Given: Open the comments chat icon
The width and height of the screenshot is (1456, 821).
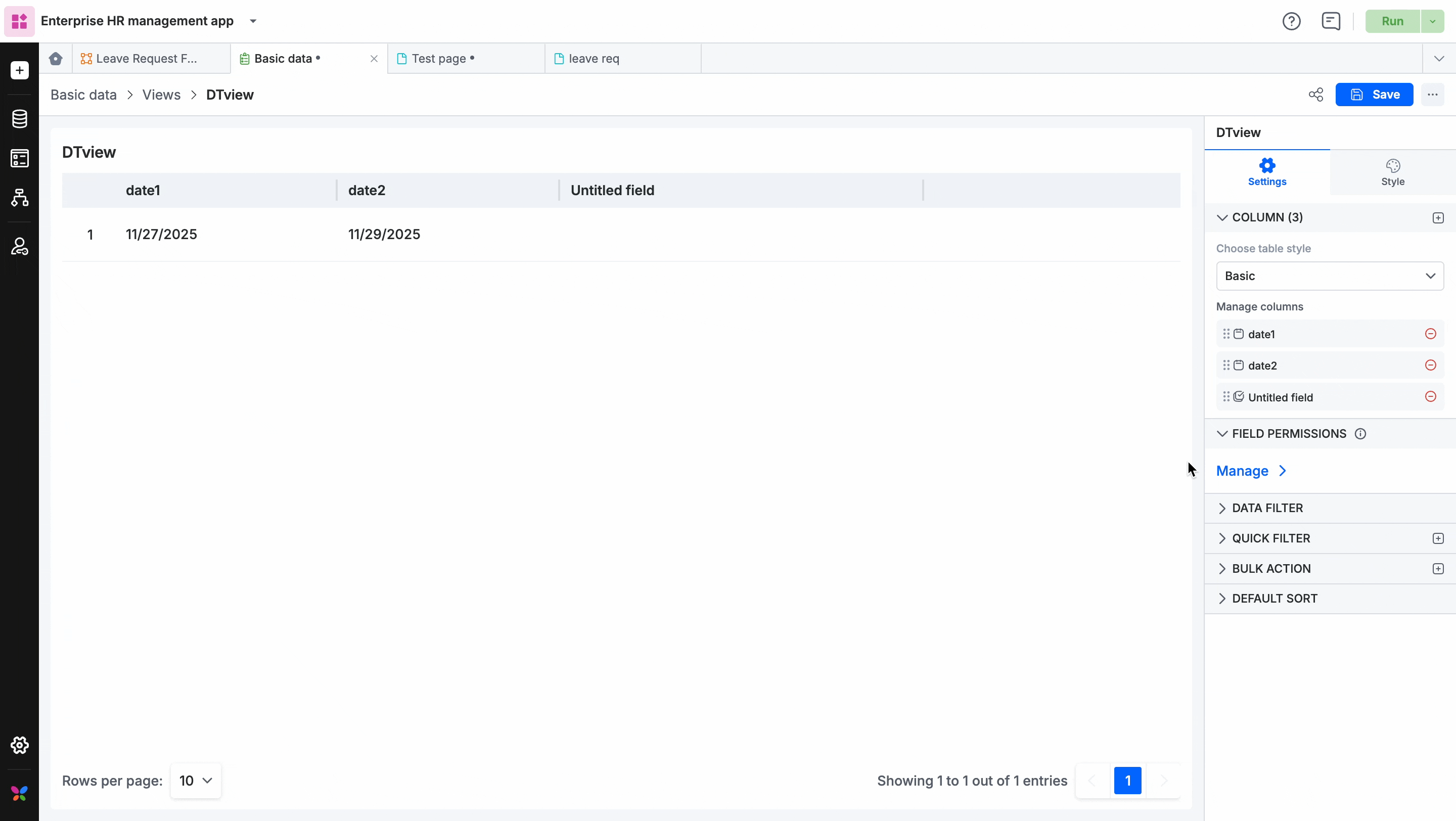Looking at the screenshot, I should click(1331, 21).
